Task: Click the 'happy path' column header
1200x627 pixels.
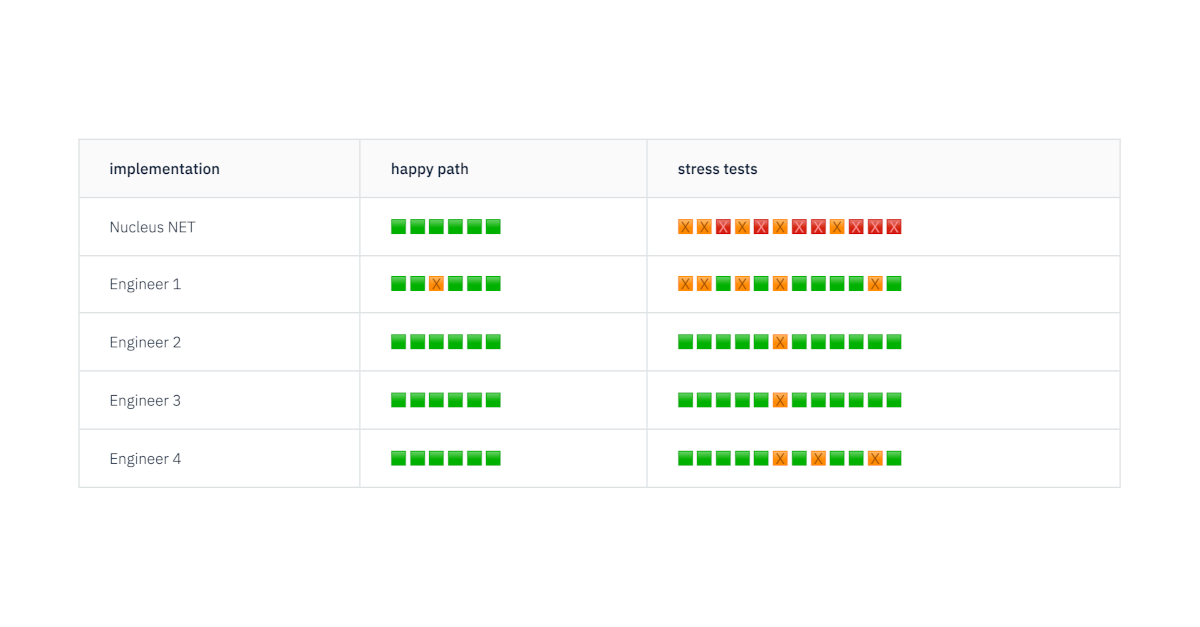Action: [x=429, y=169]
